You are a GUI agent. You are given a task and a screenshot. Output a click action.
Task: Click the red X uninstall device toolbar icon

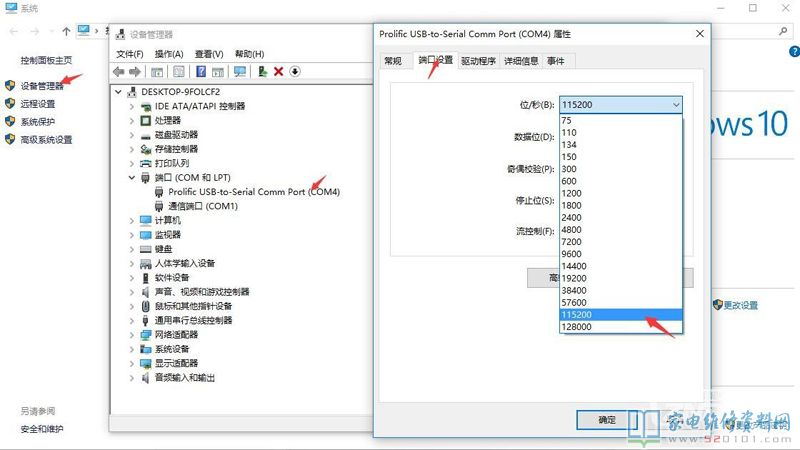[x=279, y=72]
